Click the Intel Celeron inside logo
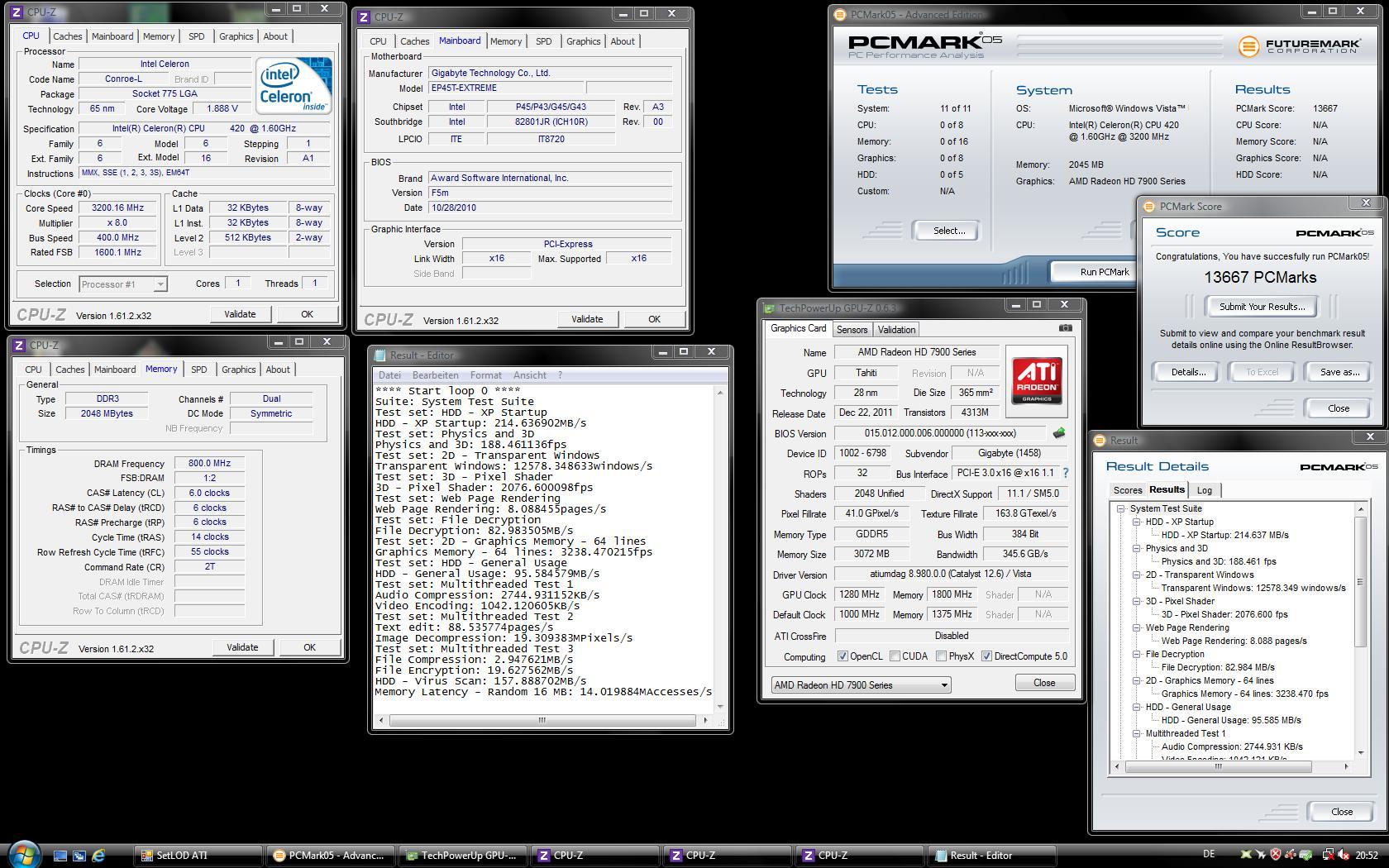 click(x=294, y=85)
